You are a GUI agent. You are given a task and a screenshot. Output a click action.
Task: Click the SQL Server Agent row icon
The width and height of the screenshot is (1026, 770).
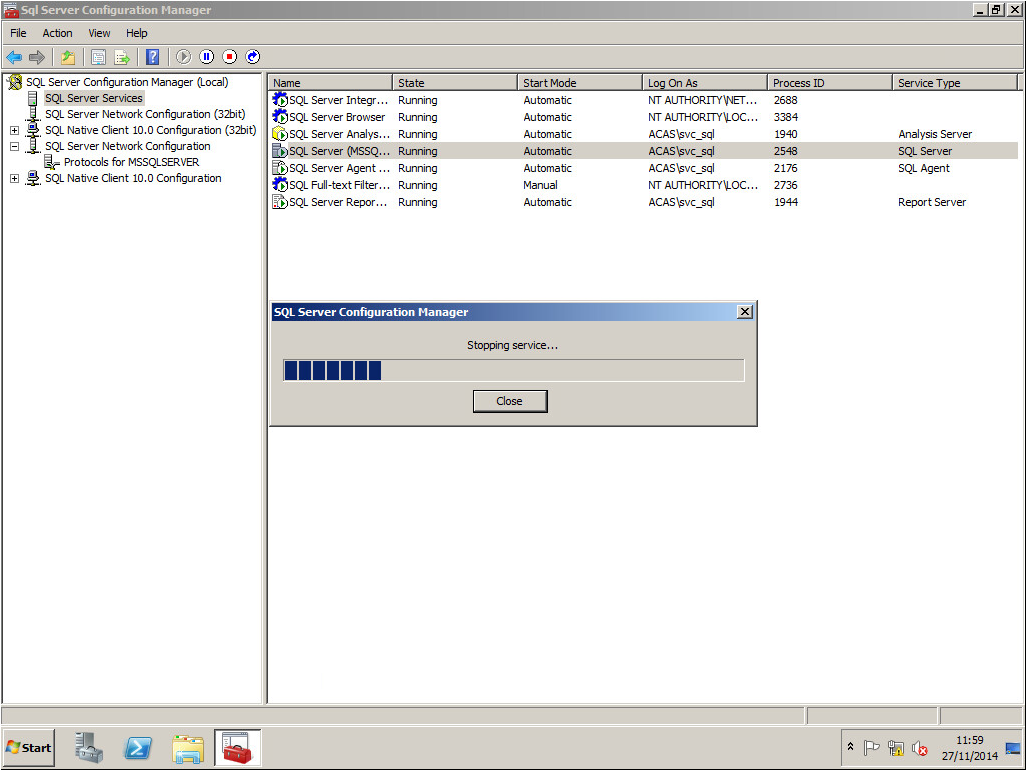pyautogui.click(x=280, y=167)
